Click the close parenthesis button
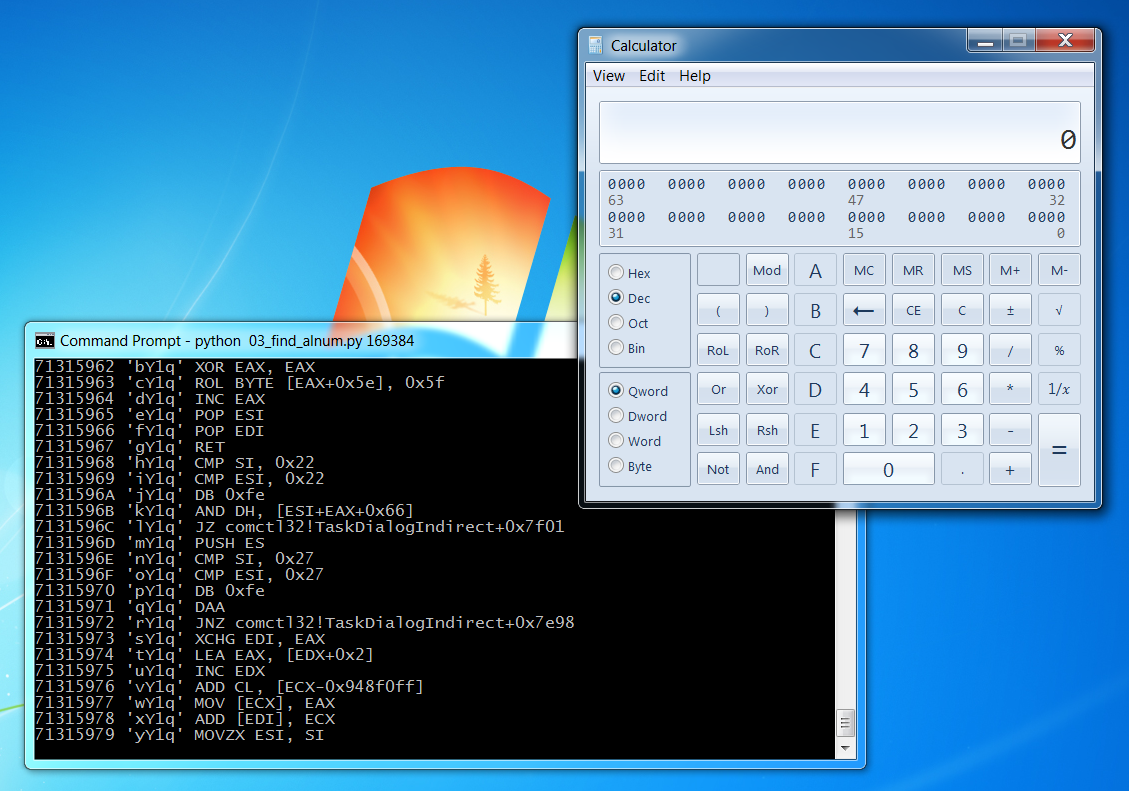Image resolution: width=1129 pixels, height=791 pixels. (x=767, y=310)
